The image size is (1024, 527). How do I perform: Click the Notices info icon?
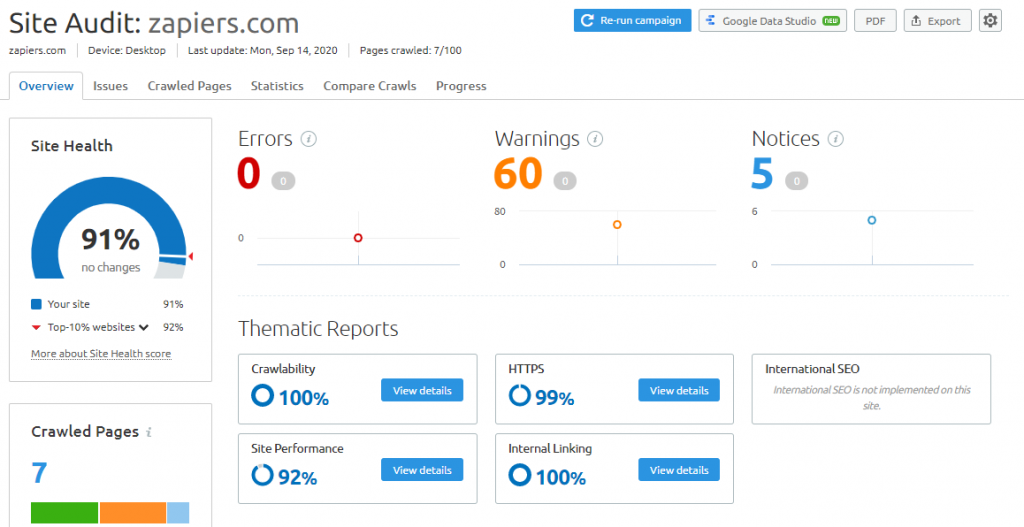(x=835, y=139)
